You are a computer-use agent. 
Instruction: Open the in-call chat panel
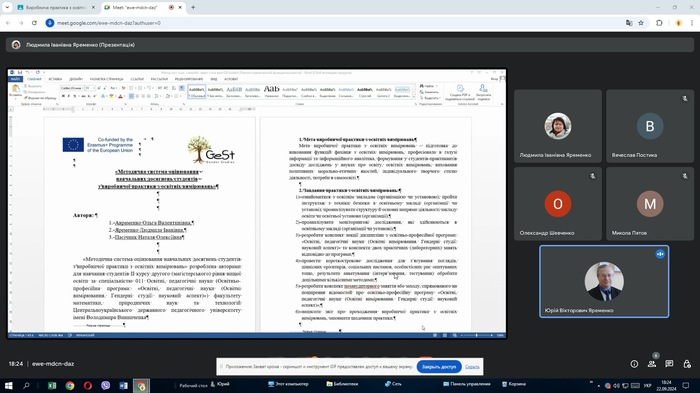tap(669, 364)
